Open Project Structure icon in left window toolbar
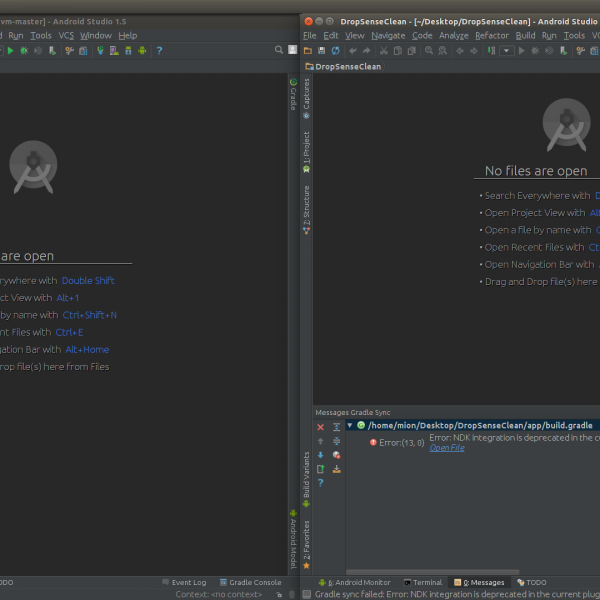This screenshot has height=600, width=600. click(83, 51)
